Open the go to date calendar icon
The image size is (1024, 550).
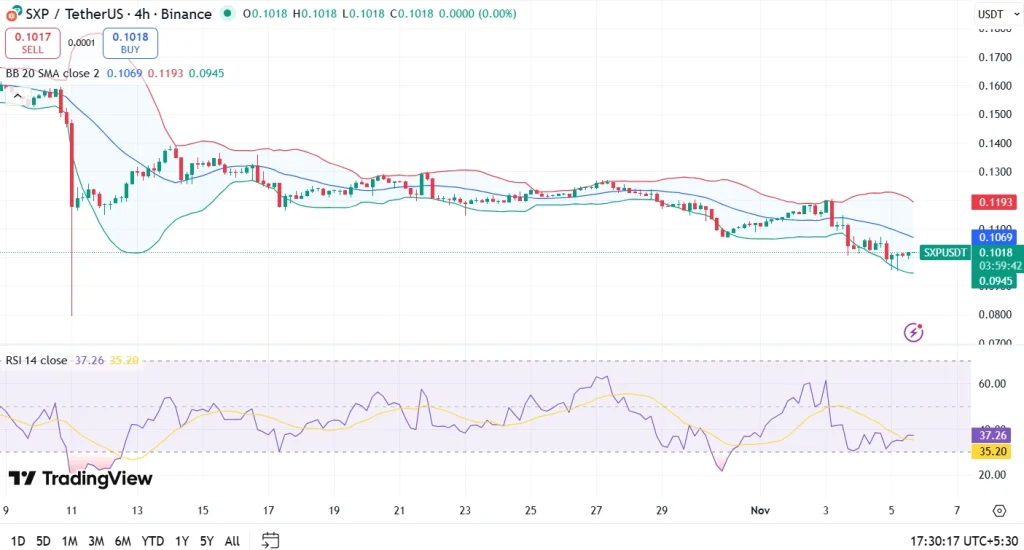click(270, 540)
